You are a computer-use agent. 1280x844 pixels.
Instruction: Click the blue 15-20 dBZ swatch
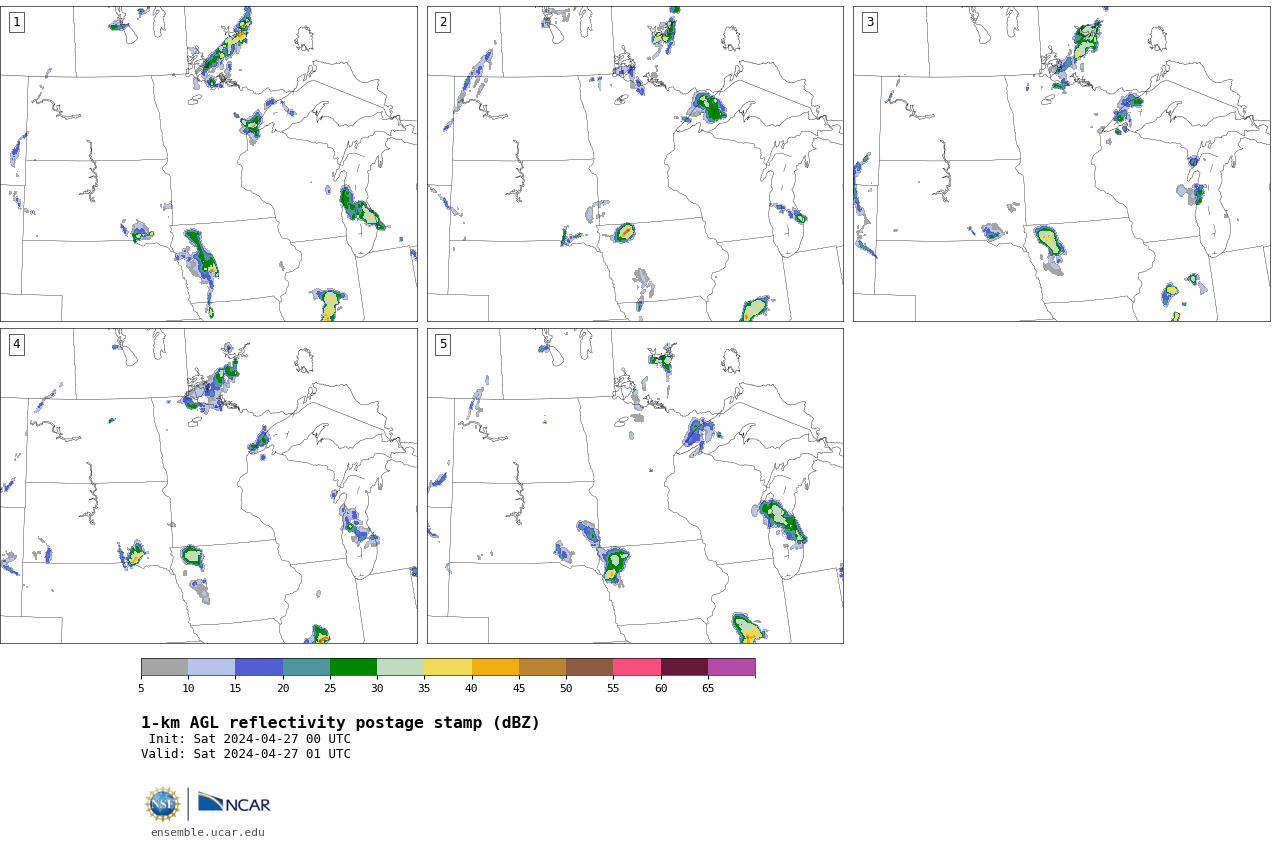(259, 667)
